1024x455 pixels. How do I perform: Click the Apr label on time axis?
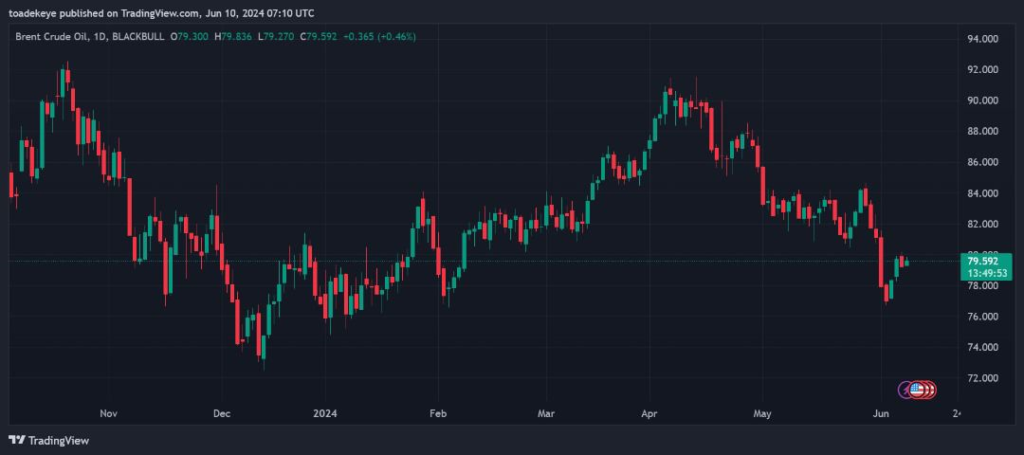coord(650,412)
